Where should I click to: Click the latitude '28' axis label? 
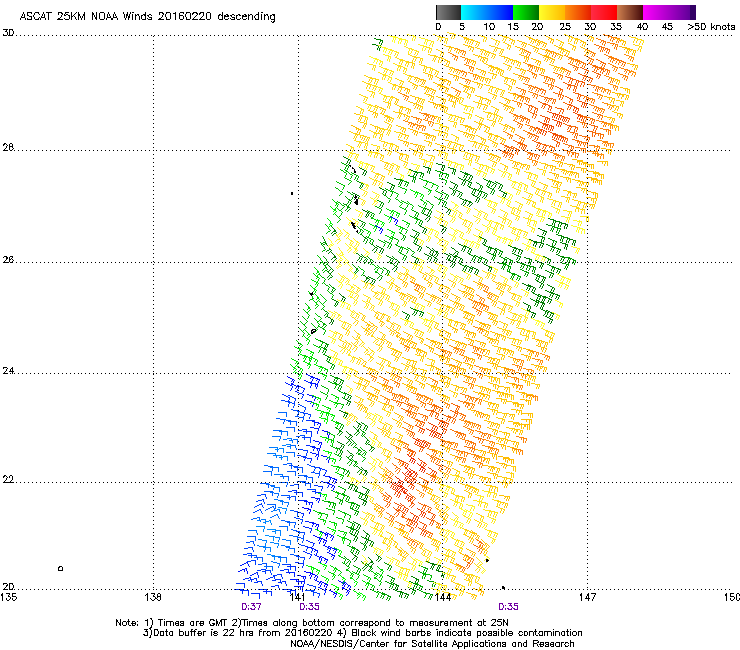point(8,147)
